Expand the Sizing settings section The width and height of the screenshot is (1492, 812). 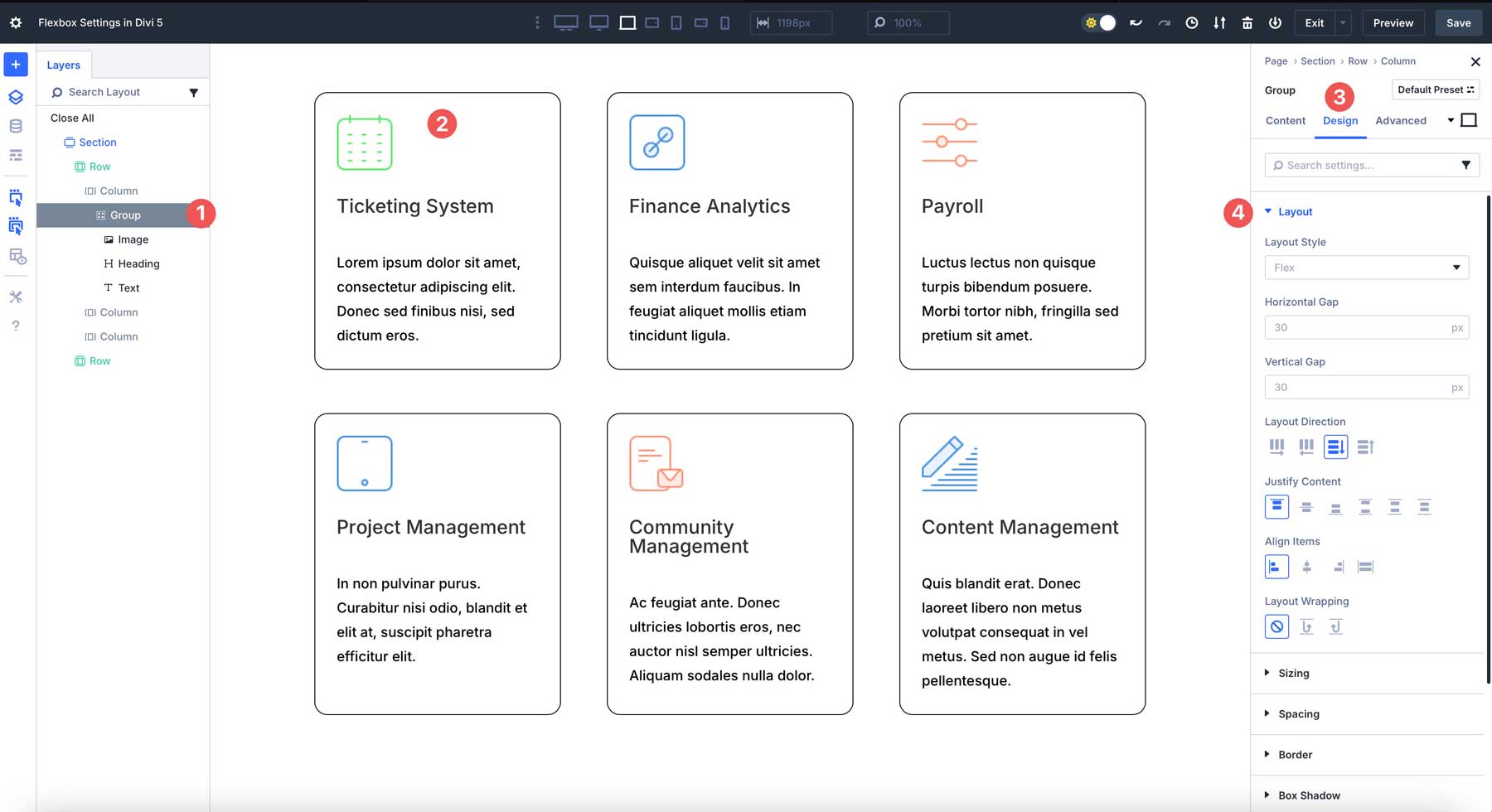click(x=1293, y=673)
